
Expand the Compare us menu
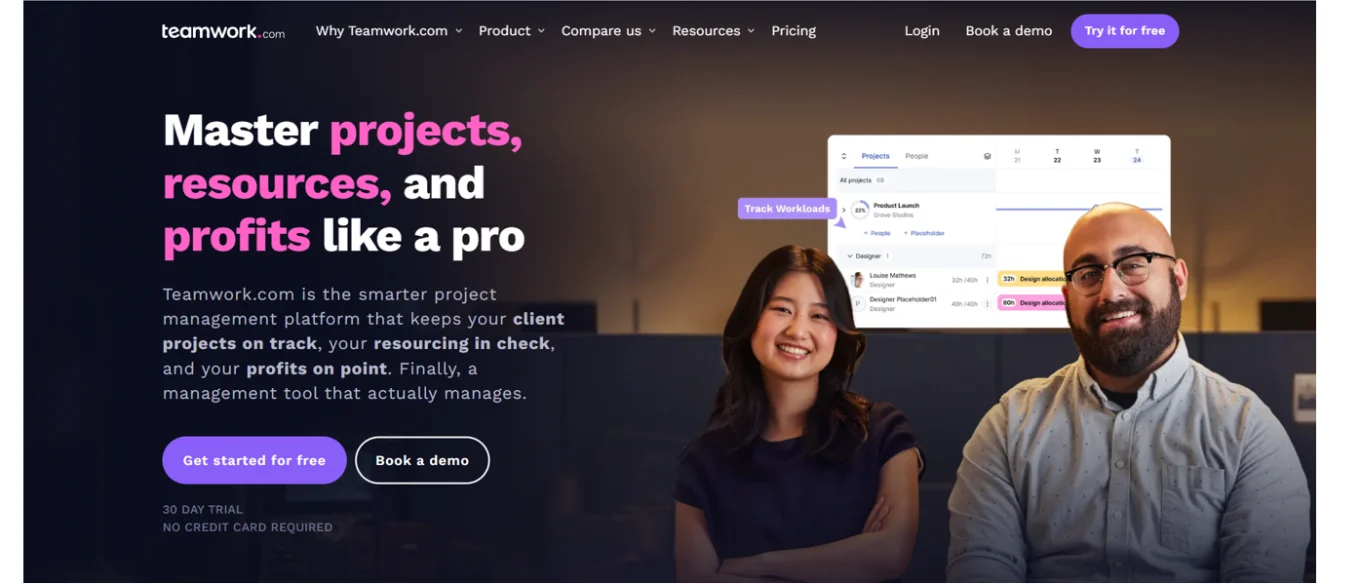pos(608,31)
